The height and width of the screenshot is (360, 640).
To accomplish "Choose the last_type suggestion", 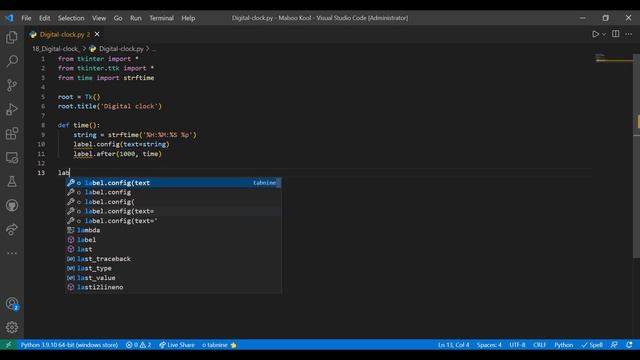I will click(x=173, y=268).
